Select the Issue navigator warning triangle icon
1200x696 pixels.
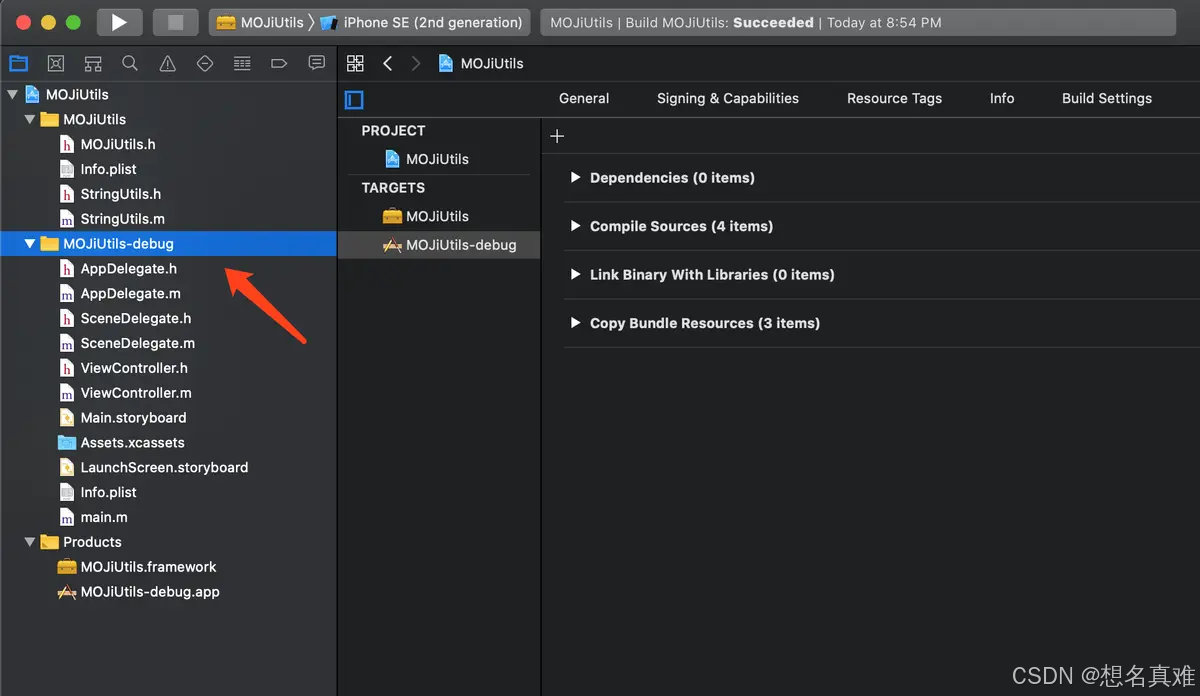click(x=167, y=63)
